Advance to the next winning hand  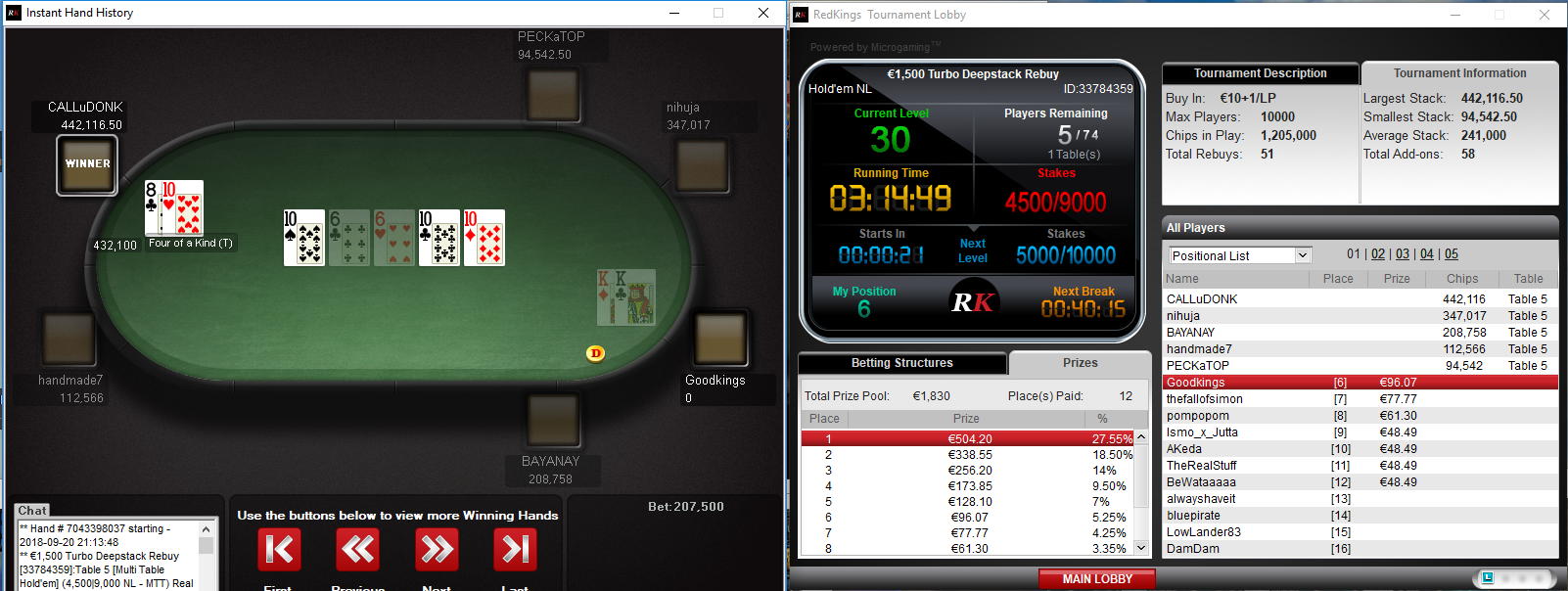pos(437,550)
